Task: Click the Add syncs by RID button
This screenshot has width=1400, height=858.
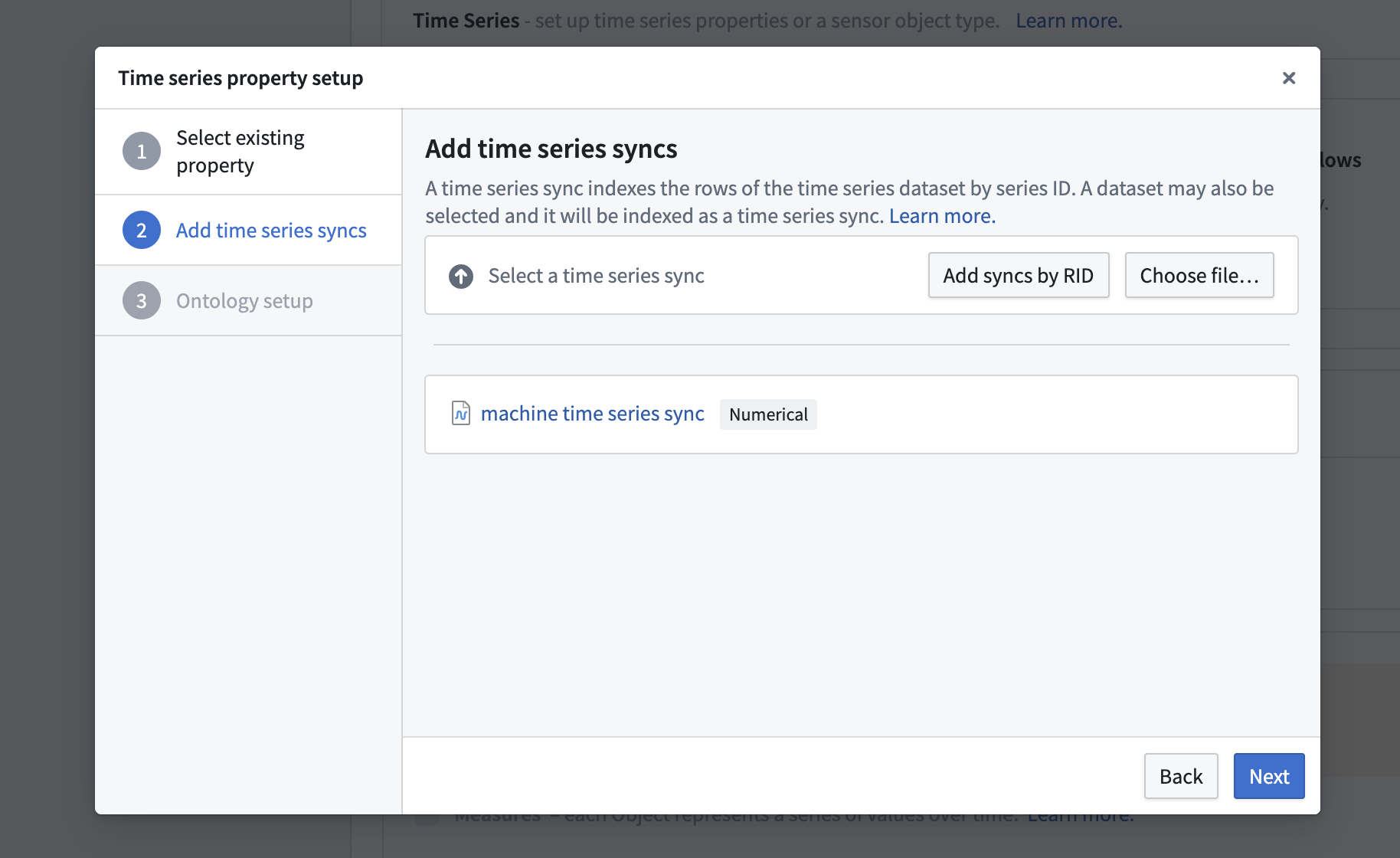Action: click(1019, 276)
